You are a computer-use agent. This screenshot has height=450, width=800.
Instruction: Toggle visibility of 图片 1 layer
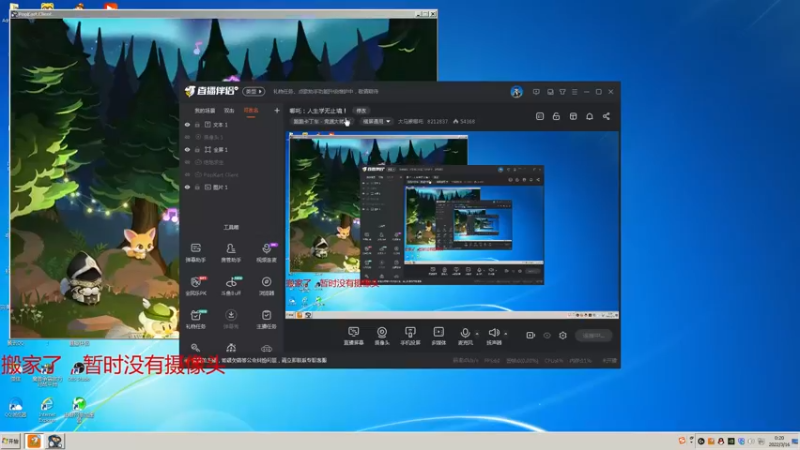(x=187, y=187)
